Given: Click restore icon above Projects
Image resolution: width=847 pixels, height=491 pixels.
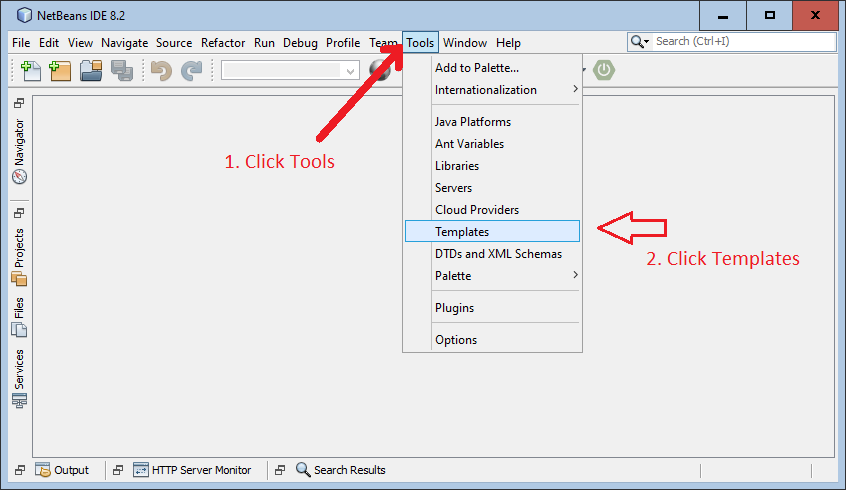Looking at the screenshot, I should click(19, 213).
